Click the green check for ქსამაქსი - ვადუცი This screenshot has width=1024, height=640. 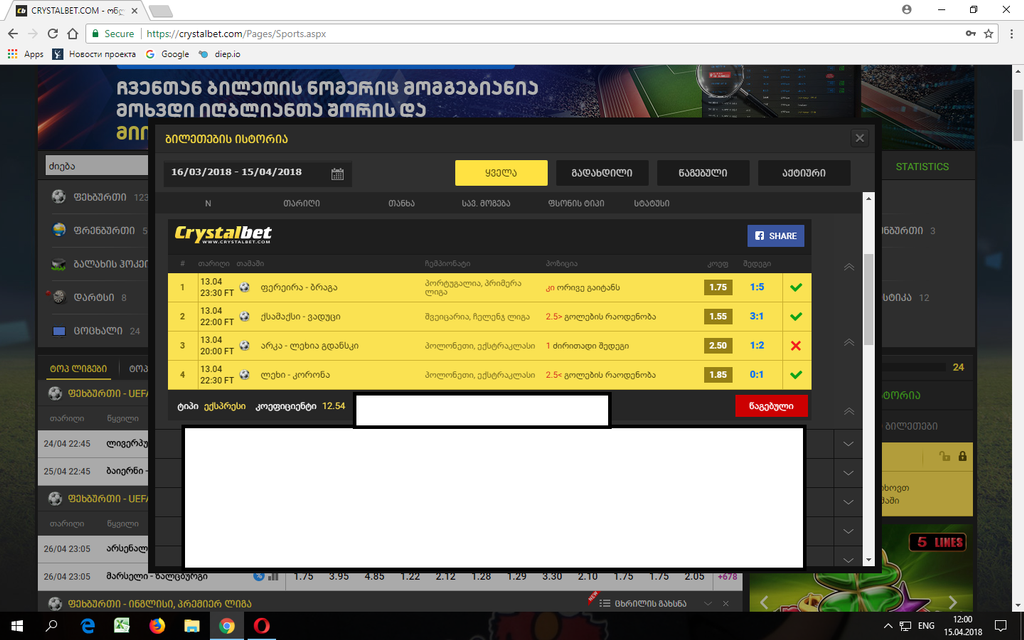coord(795,317)
